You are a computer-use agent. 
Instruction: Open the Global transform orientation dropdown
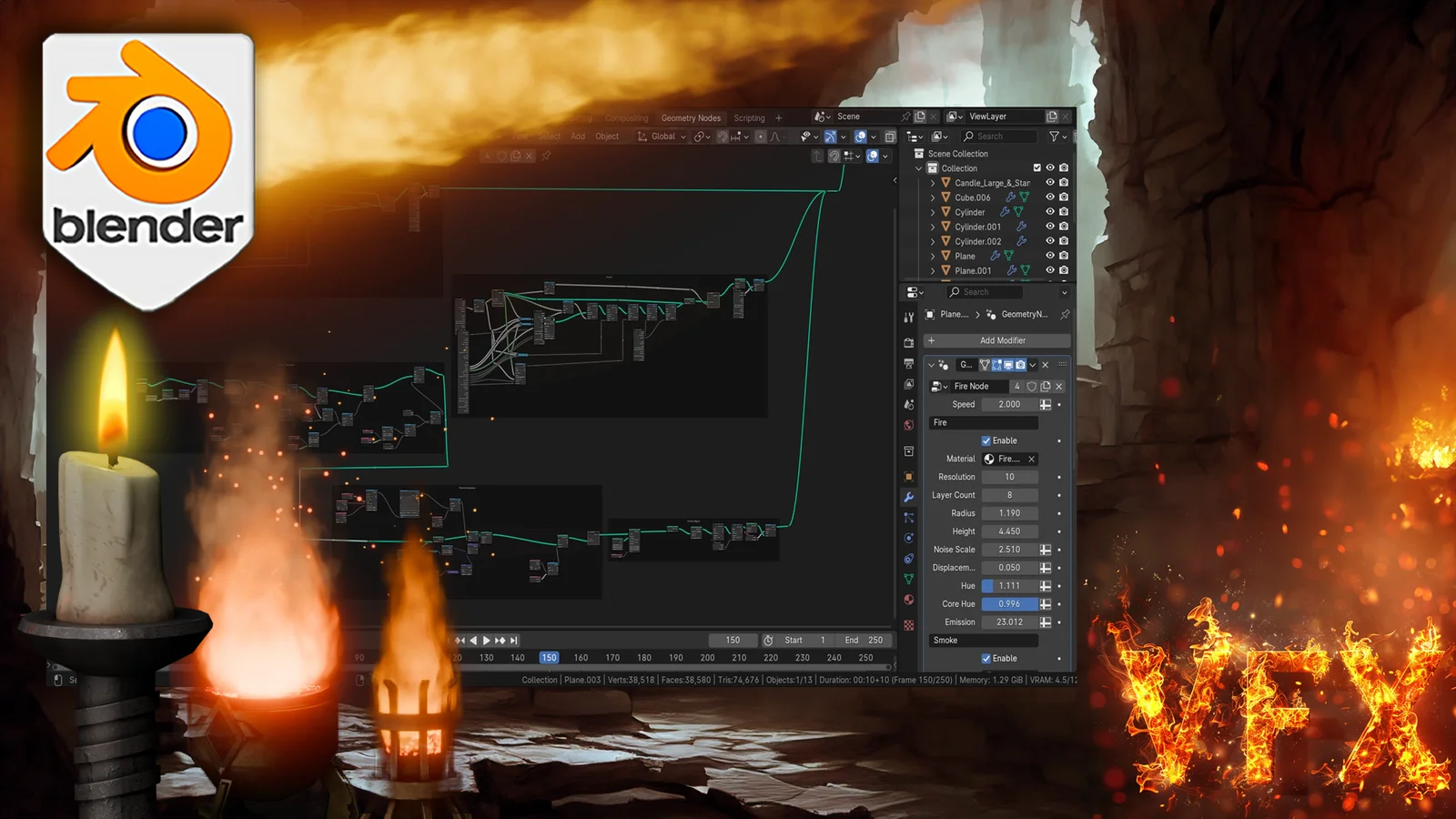click(x=662, y=136)
